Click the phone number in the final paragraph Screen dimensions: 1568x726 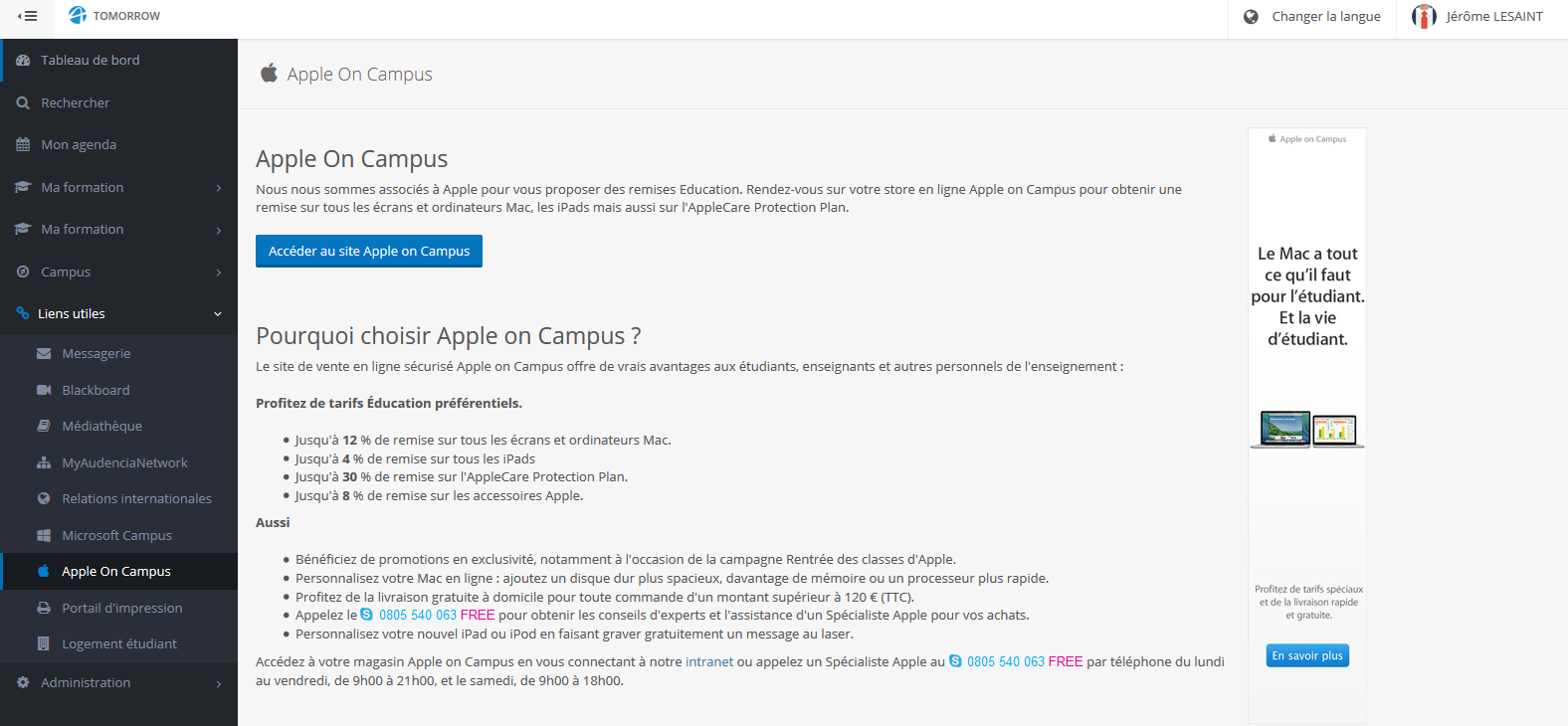point(1006,661)
